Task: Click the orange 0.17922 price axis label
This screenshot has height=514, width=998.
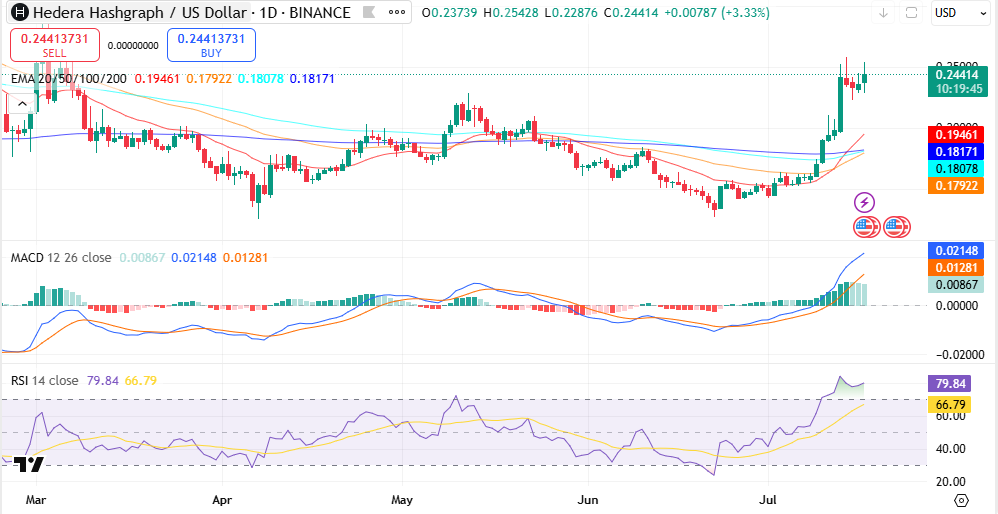Action: (957, 186)
